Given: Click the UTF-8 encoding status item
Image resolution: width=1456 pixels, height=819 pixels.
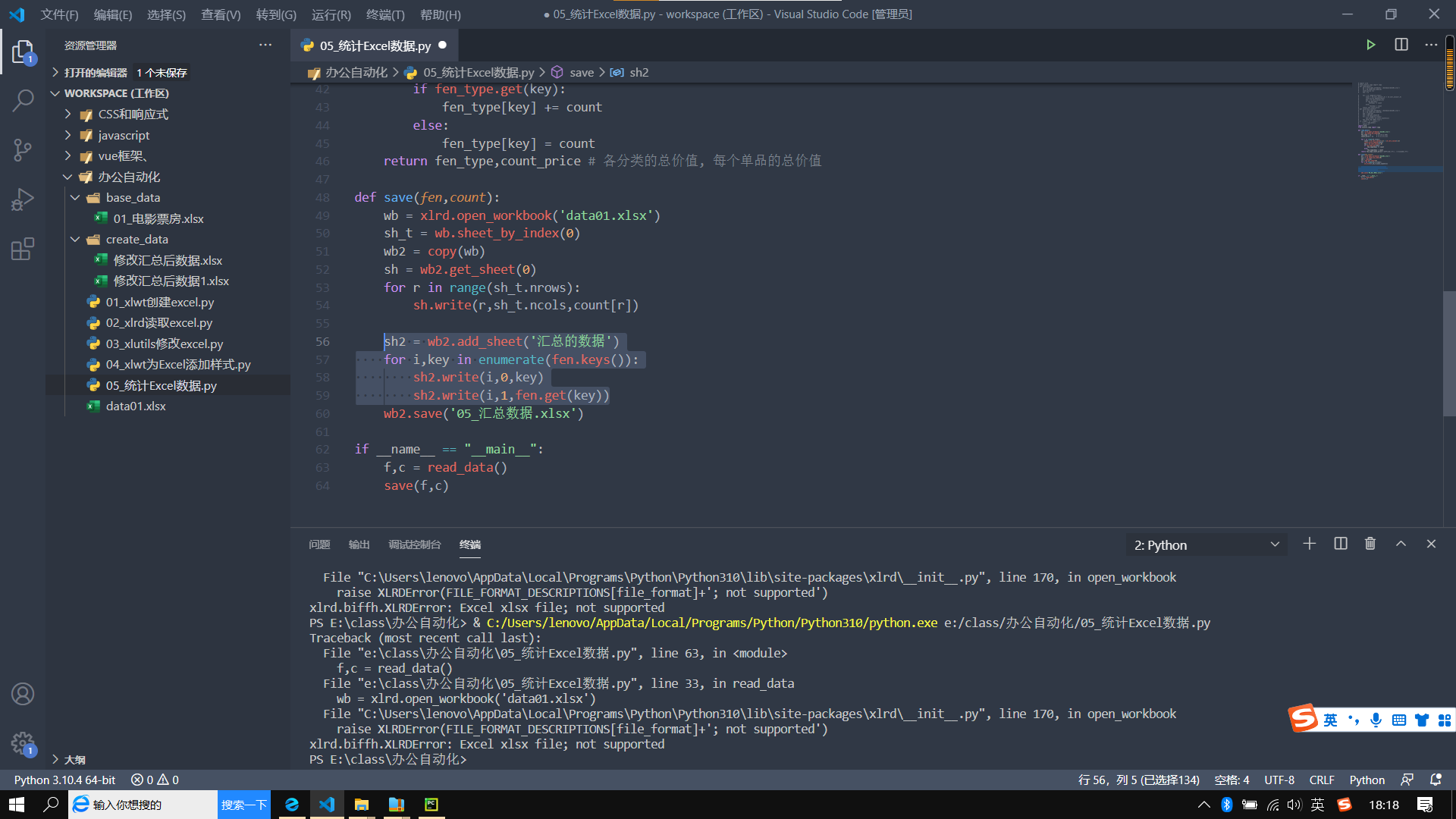Looking at the screenshot, I should tap(1279, 780).
